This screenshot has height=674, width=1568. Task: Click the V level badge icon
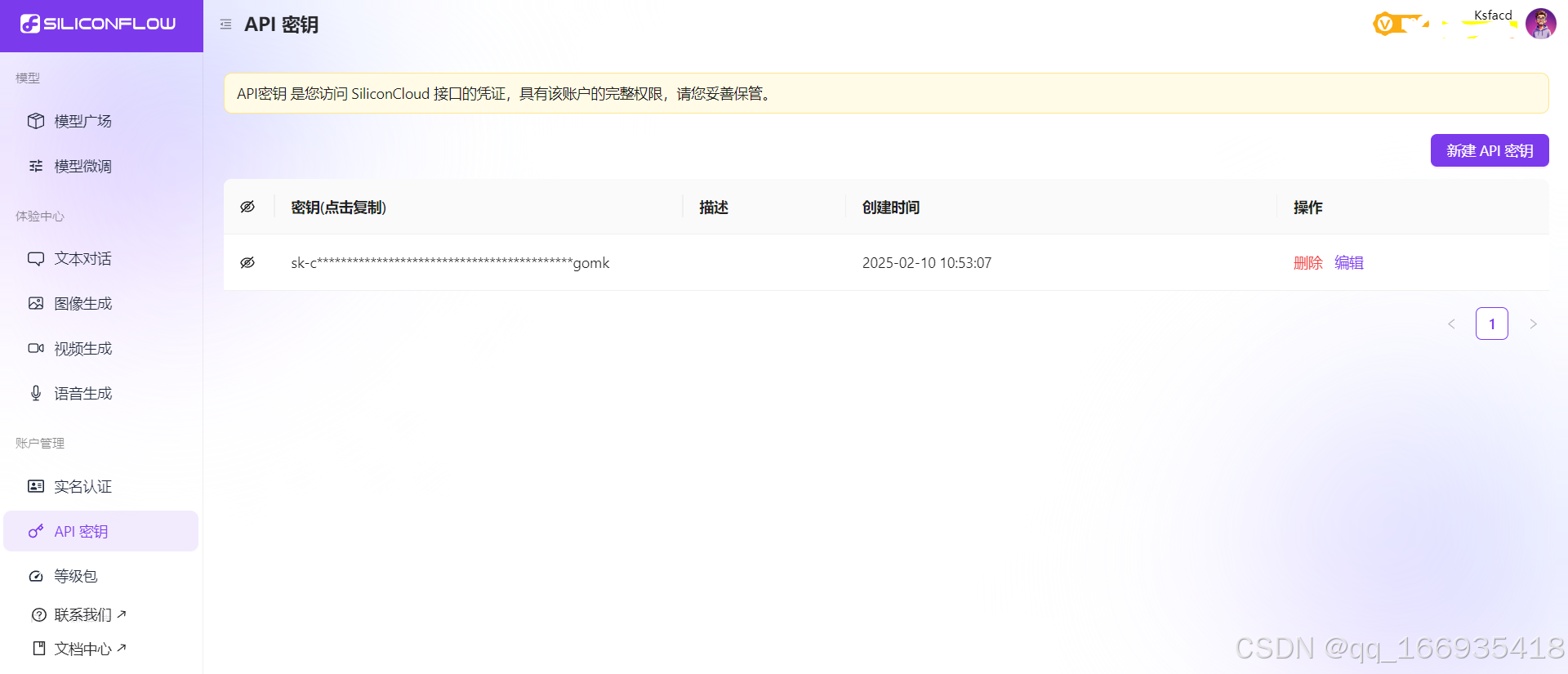tap(1385, 25)
